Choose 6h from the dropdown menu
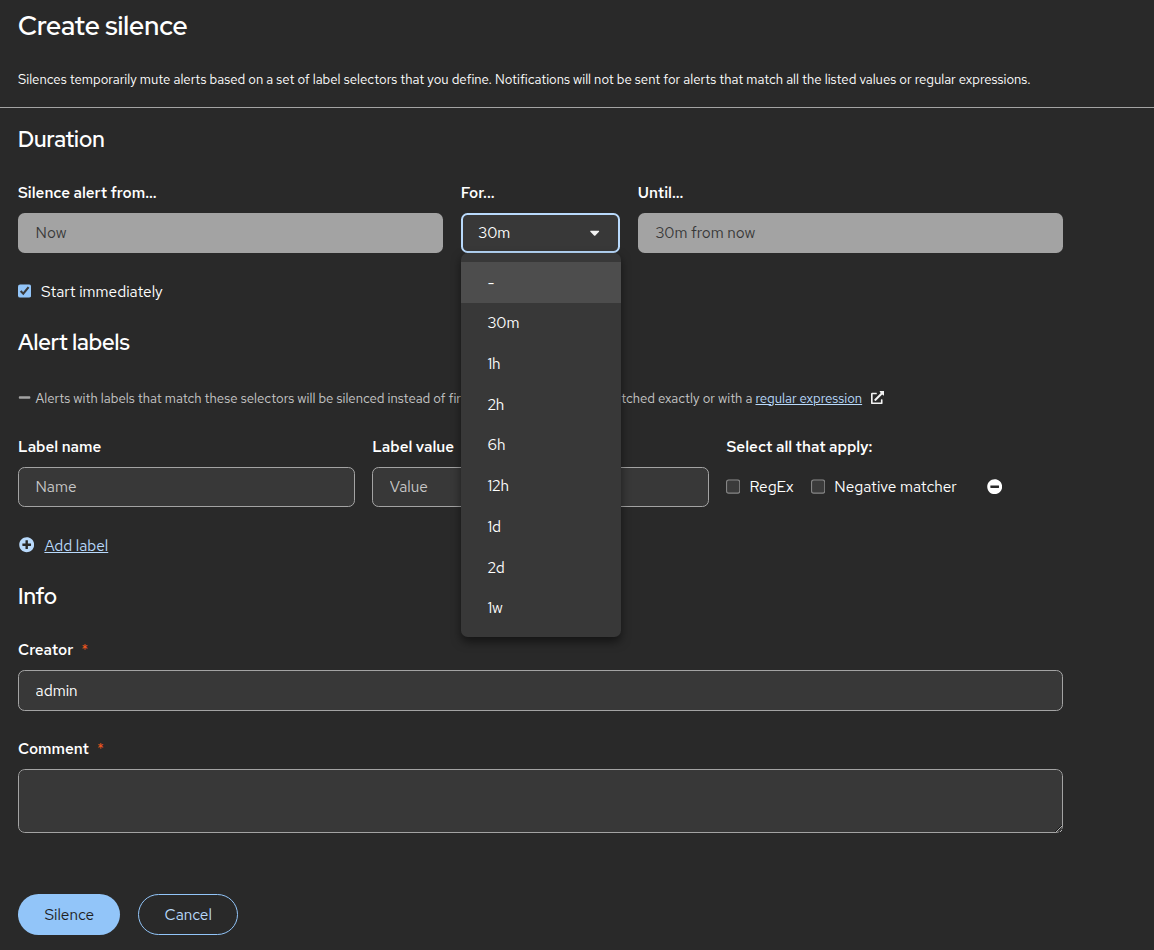Screen dimensions: 1154x950 (540, 445)
